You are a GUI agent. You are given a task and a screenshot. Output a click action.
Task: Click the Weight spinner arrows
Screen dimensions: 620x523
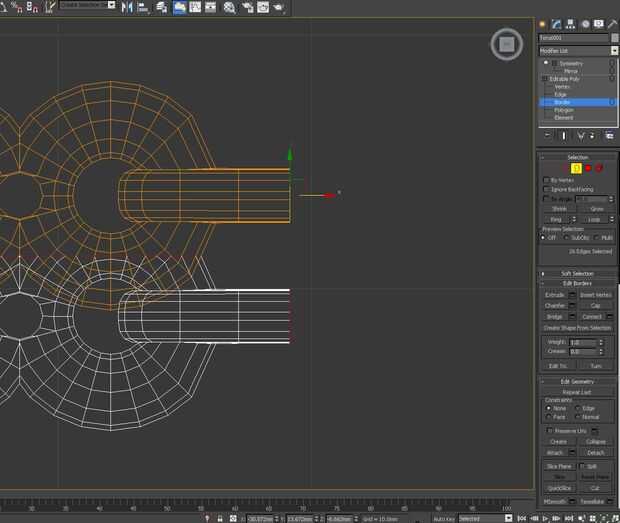[601, 342]
